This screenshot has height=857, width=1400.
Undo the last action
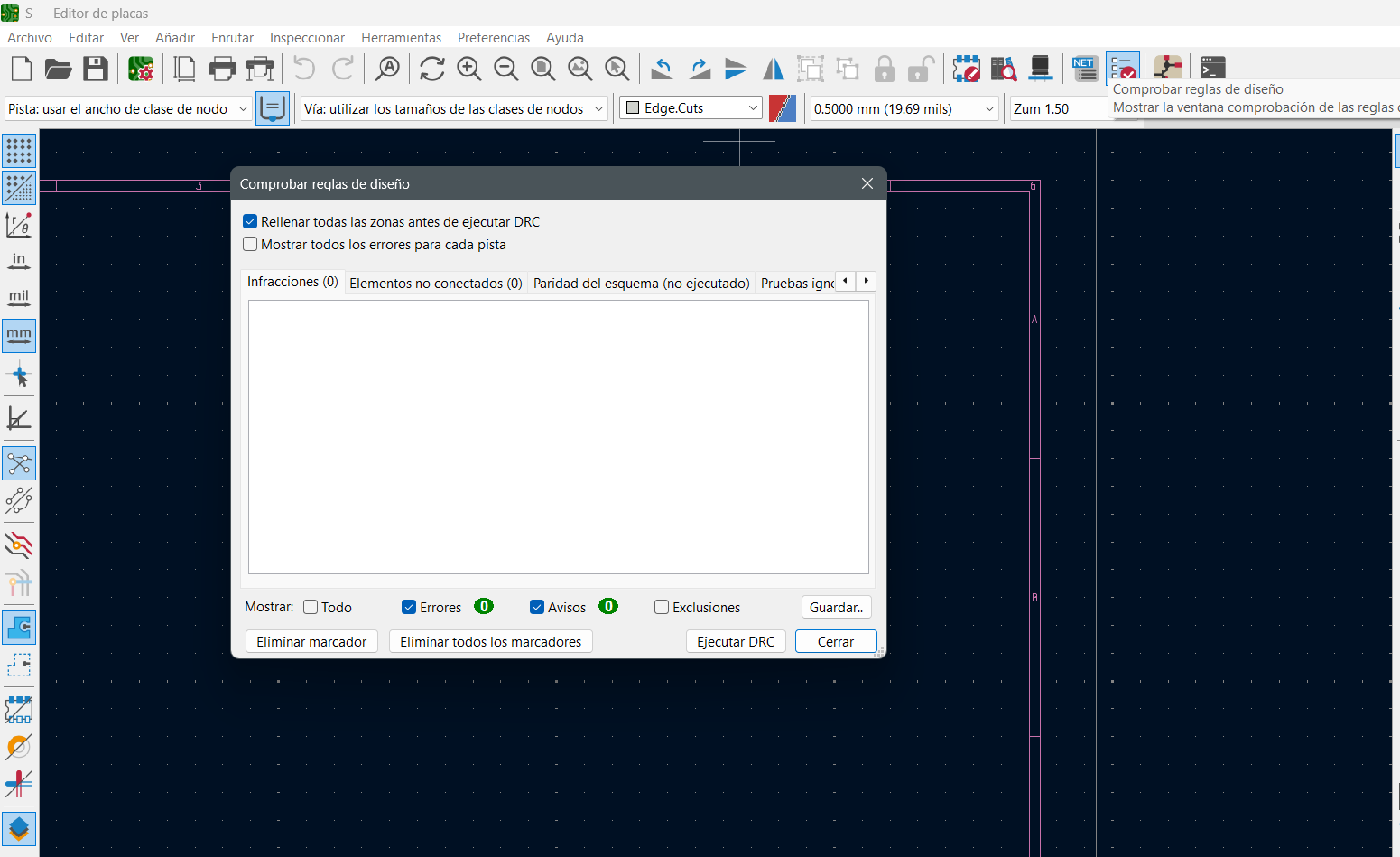point(304,69)
